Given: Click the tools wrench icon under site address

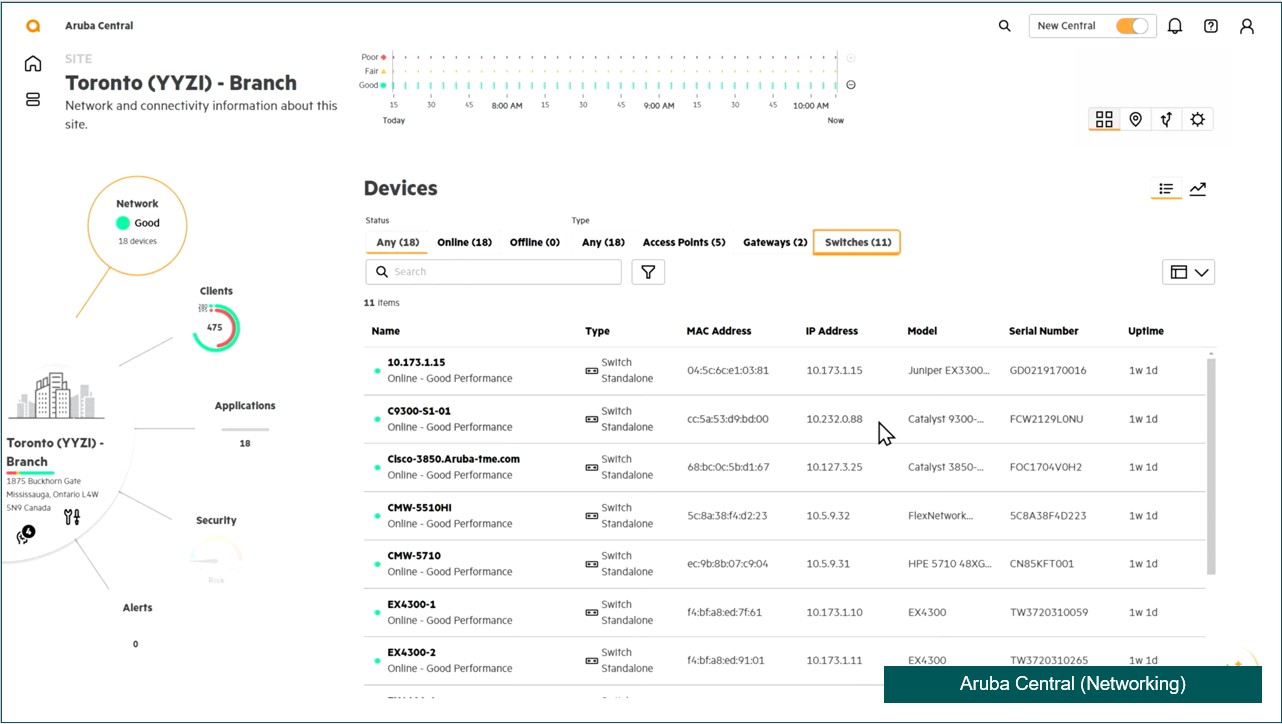Looking at the screenshot, I should [71, 517].
